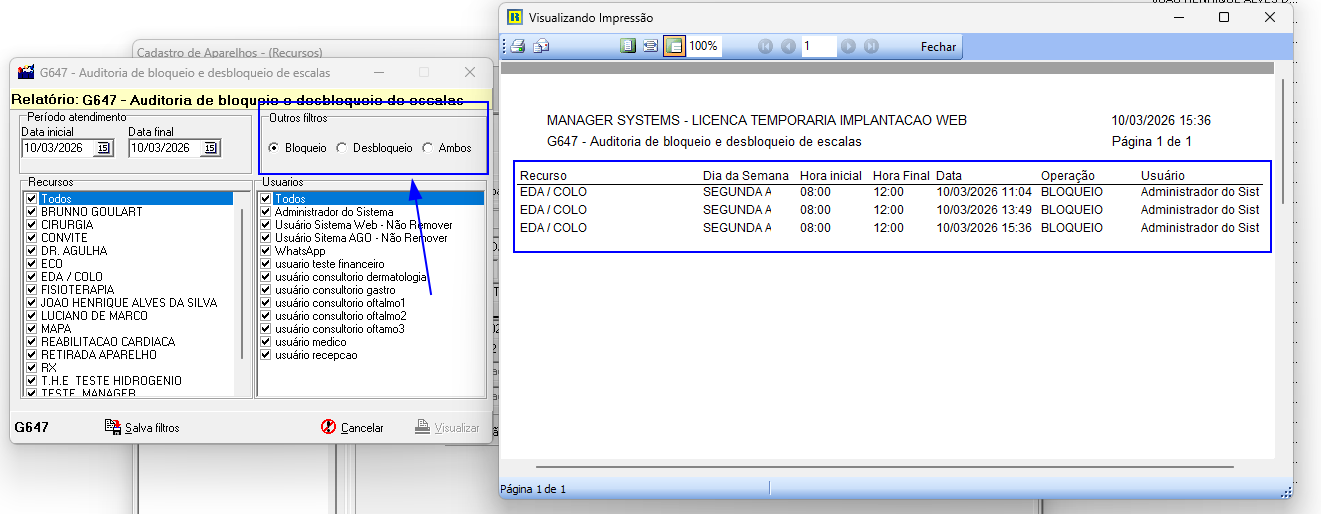The width and height of the screenshot is (1321, 514).
Task: Click the fit page width icon
Action: point(650,46)
